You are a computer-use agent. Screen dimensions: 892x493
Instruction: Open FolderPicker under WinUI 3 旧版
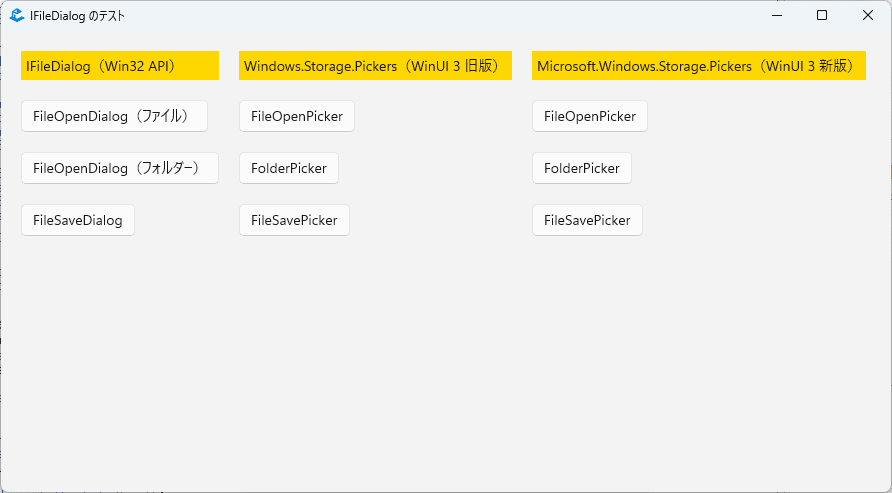[x=289, y=168]
